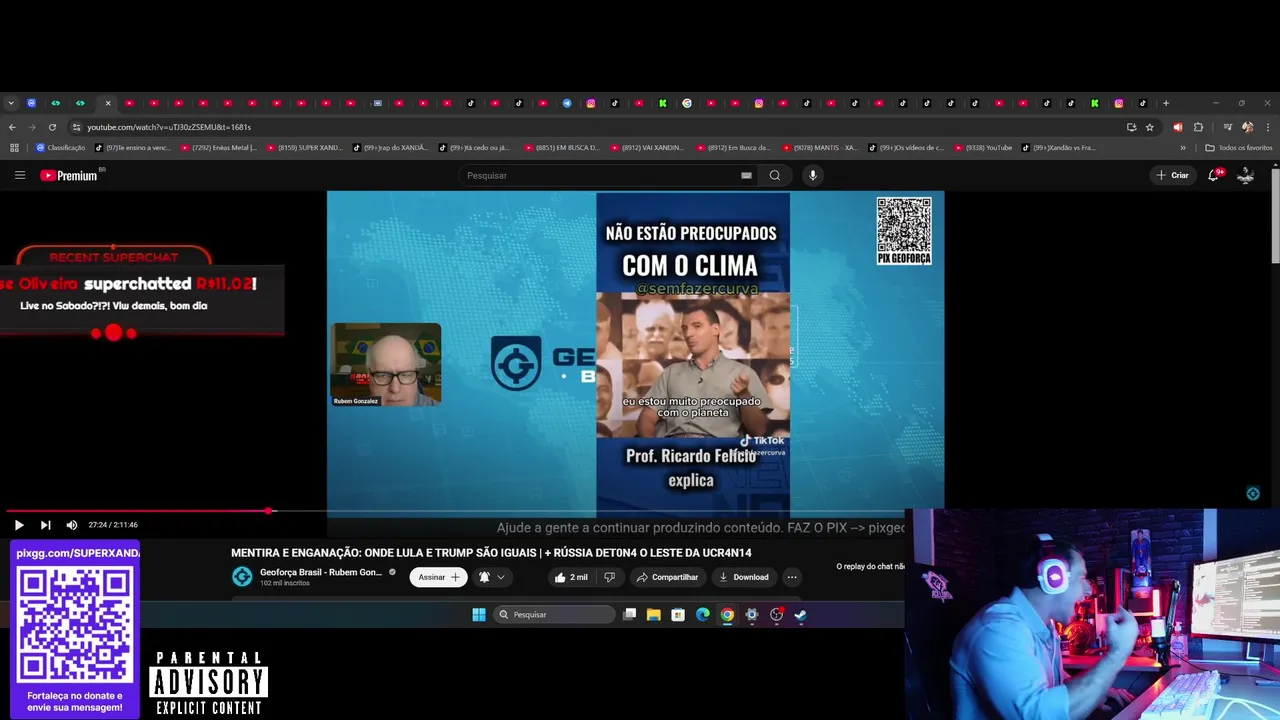Subscribe with the Assinar button
This screenshot has height=720, width=1280.
point(438,577)
